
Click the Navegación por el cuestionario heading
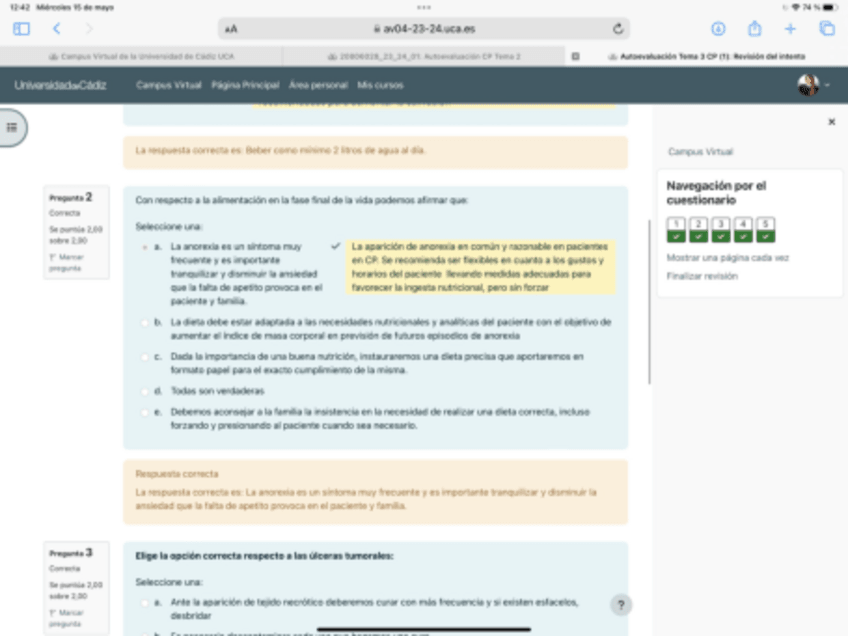(716, 193)
